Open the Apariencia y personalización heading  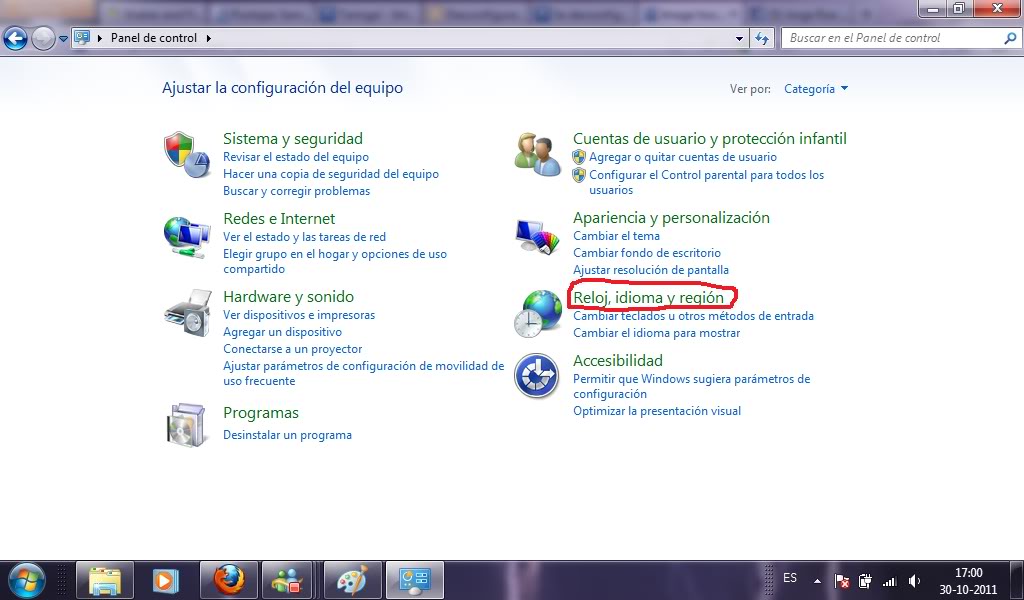click(x=671, y=217)
